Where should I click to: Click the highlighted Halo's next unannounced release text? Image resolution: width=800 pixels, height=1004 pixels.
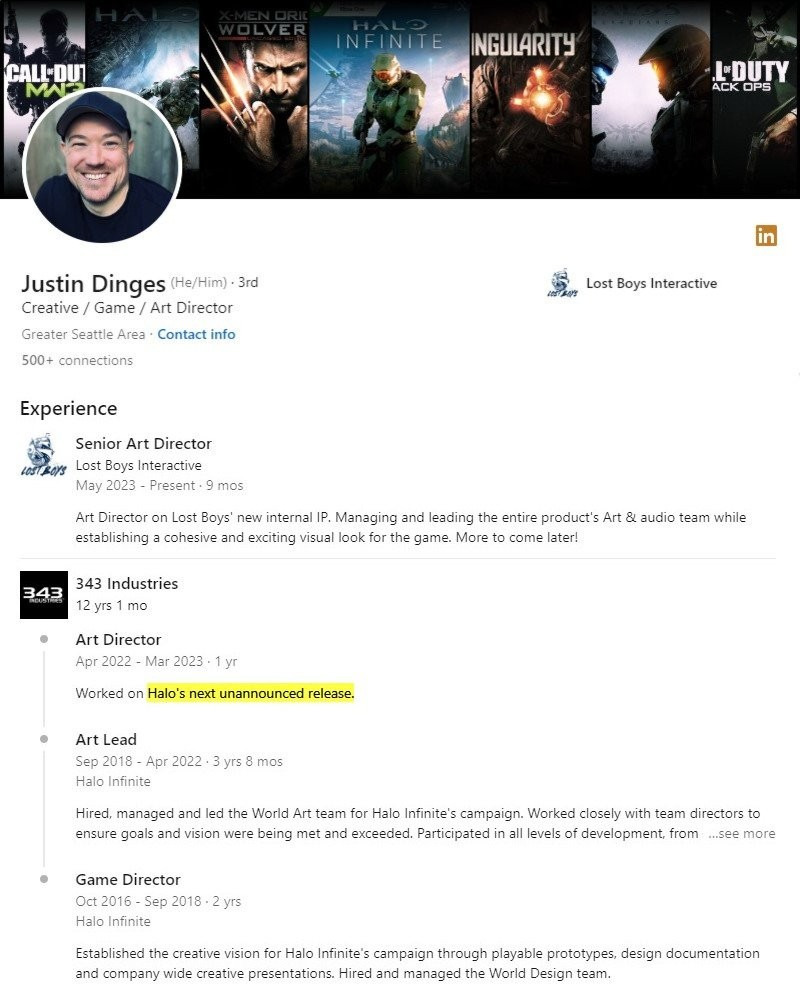coord(251,693)
